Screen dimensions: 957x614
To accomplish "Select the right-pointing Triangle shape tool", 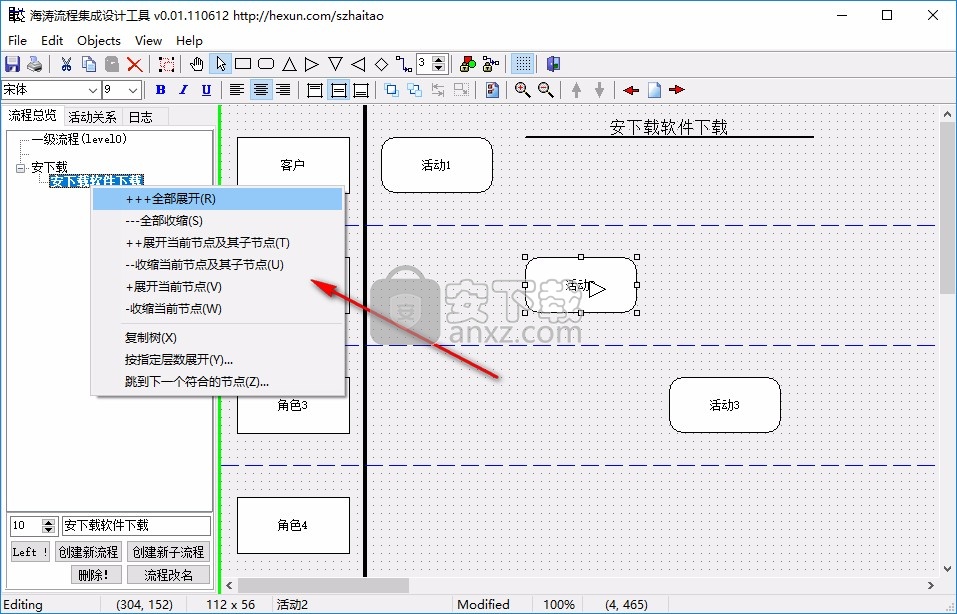I will pyautogui.click(x=312, y=64).
